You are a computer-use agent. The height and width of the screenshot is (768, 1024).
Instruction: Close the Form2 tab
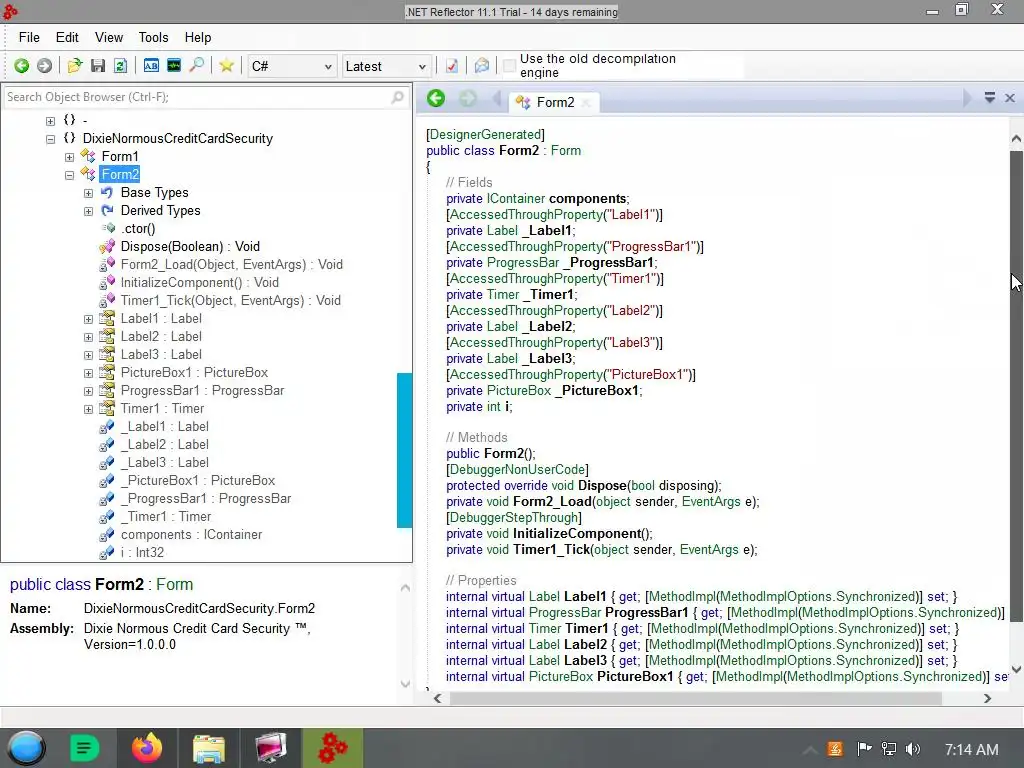[586, 103]
